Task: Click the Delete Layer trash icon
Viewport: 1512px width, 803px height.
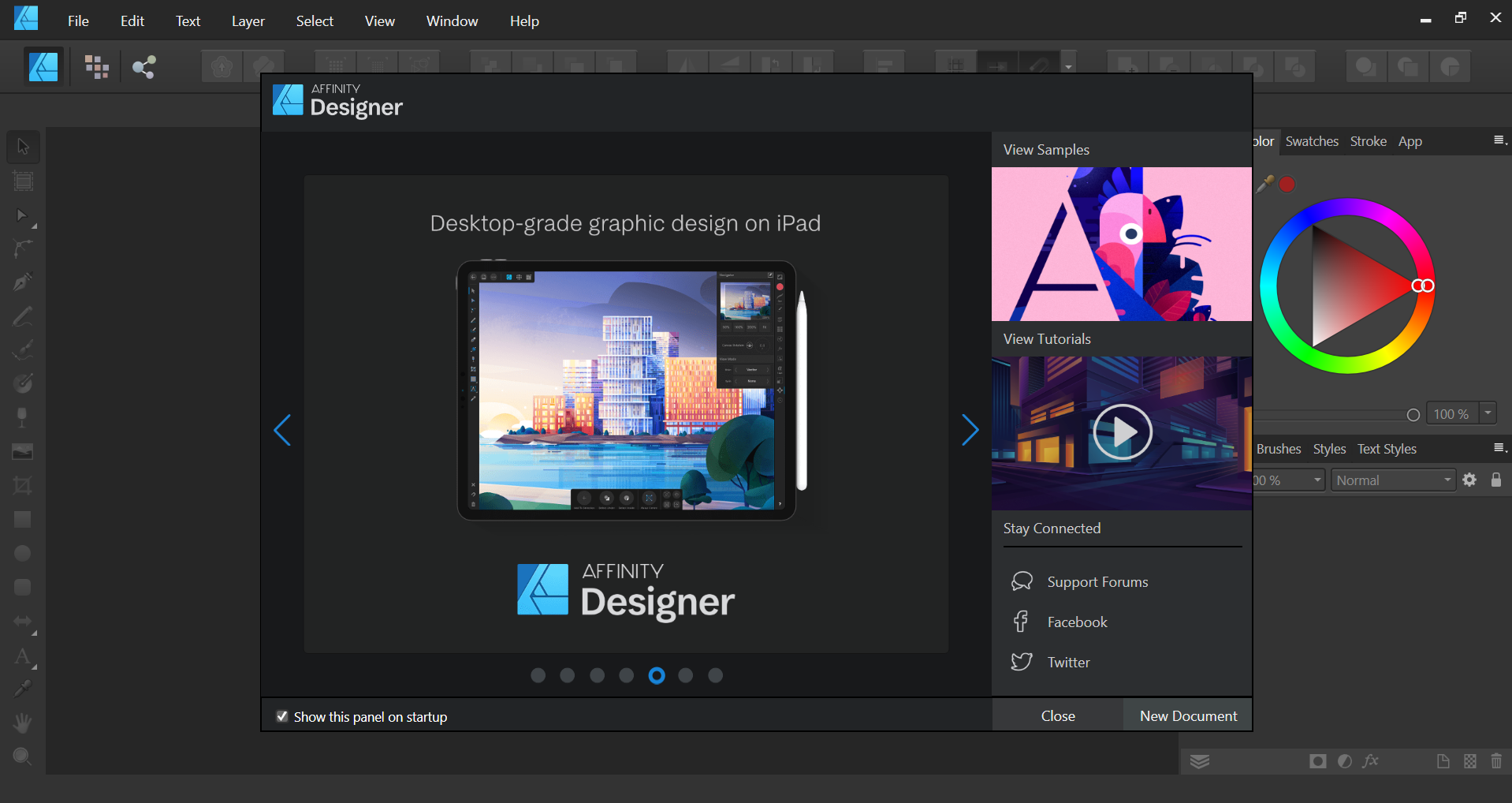Action: (1496, 761)
